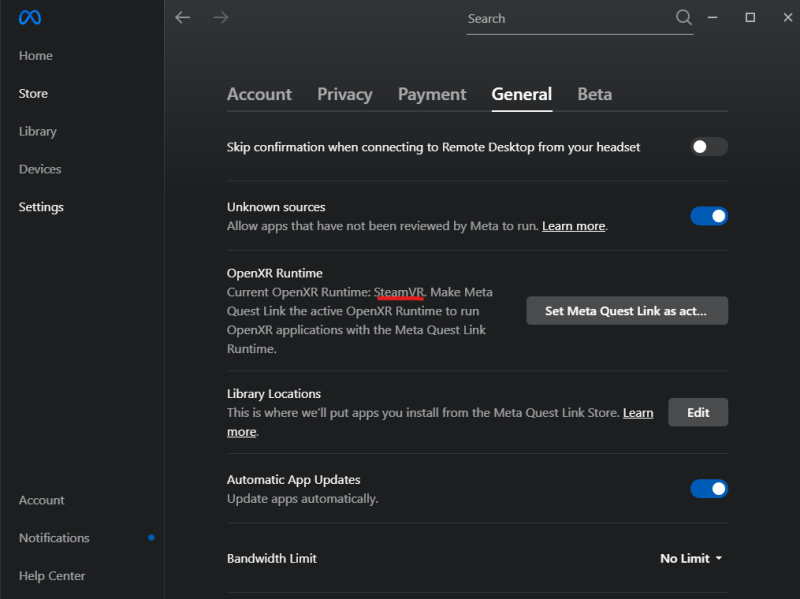Maximize the Meta Quest Link window
Screen dimensions: 800x599
[x=750, y=18]
